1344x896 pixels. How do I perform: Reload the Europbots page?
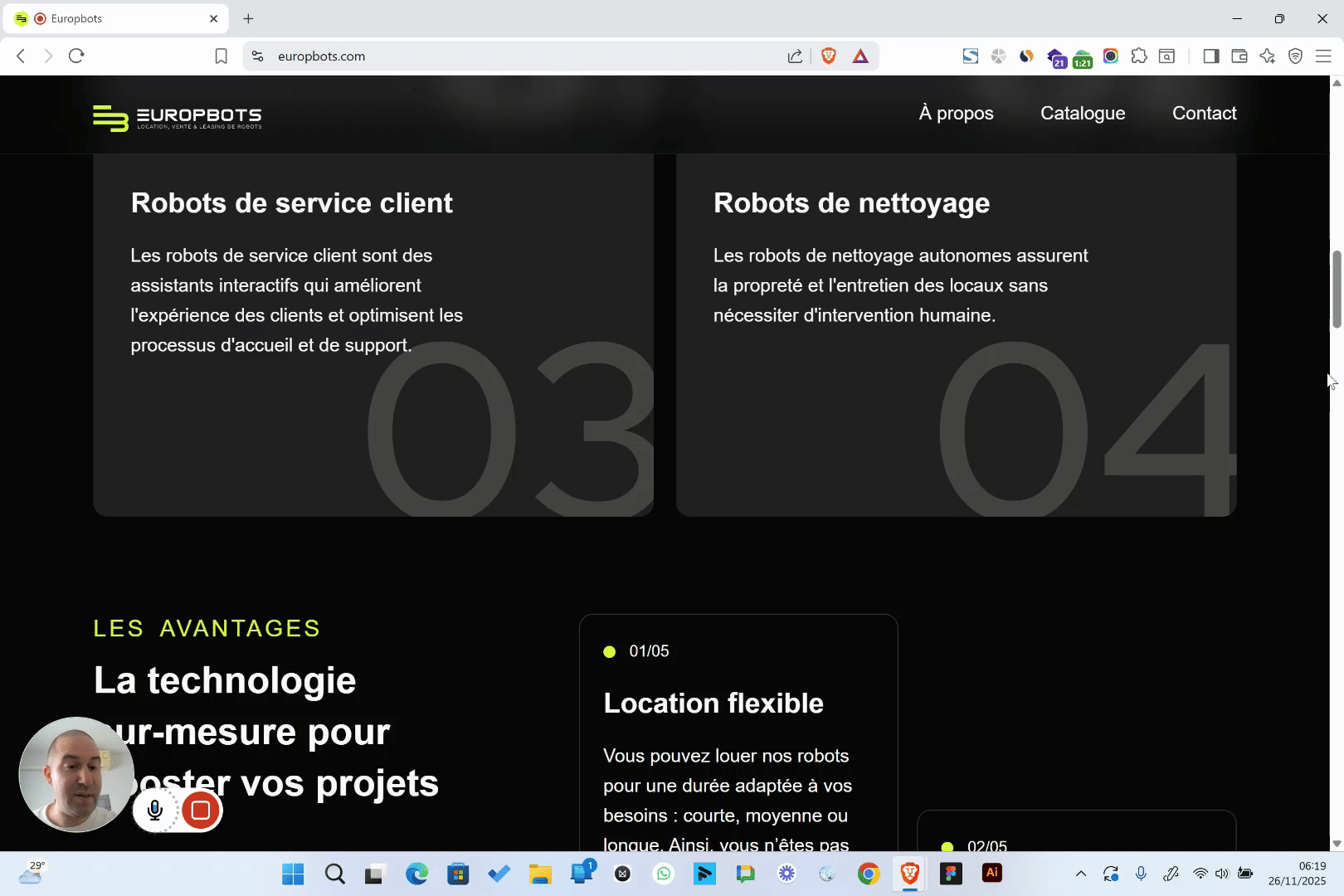[x=76, y=56]
